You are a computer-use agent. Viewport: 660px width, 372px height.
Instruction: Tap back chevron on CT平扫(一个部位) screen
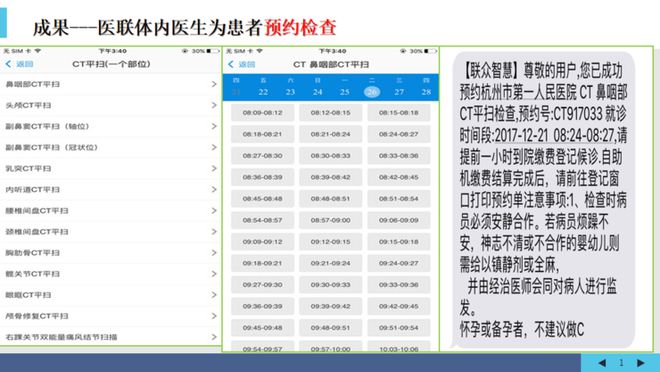(x=8, y=64)
